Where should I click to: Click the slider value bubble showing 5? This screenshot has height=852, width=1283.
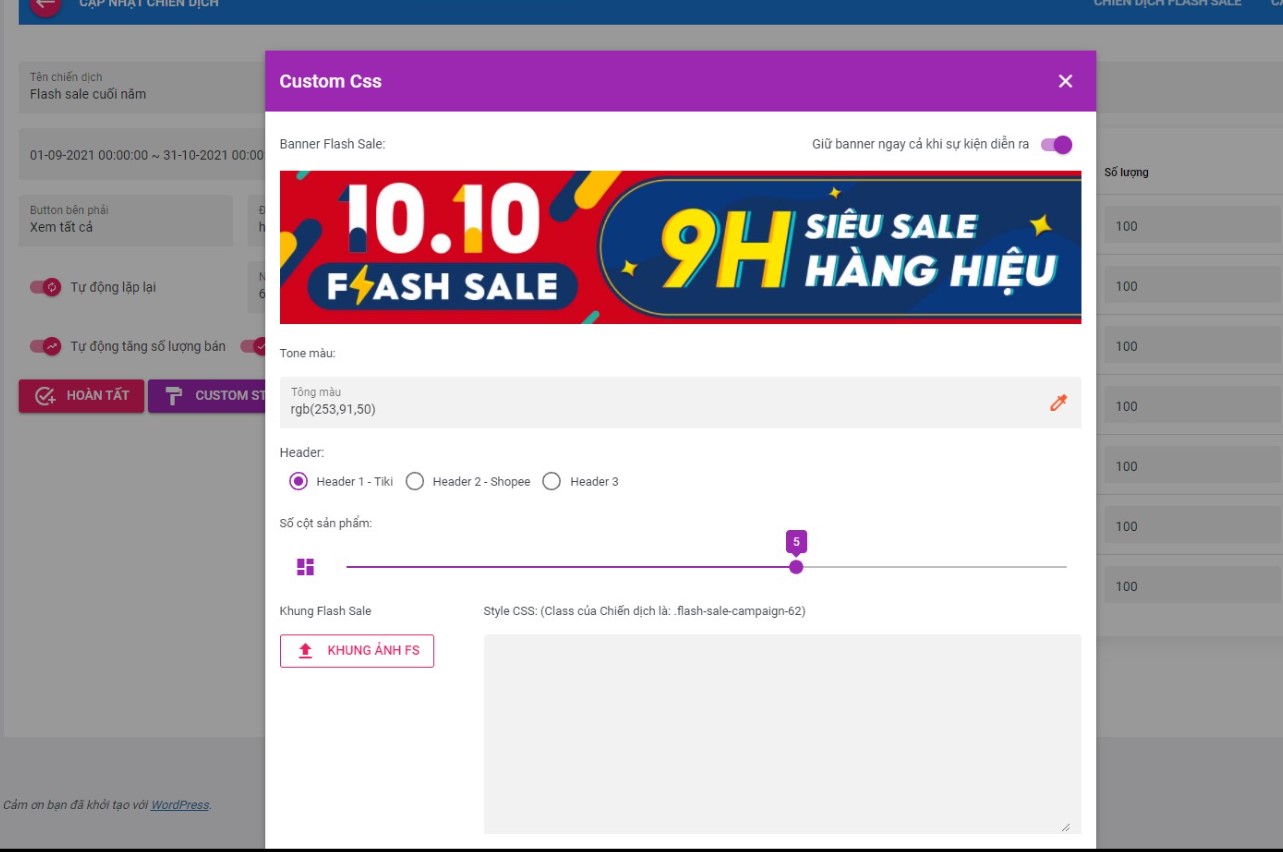[796, 542]
